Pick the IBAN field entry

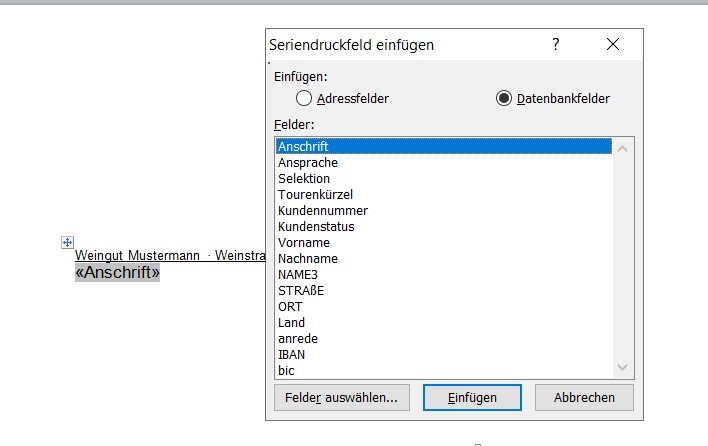click(x=292, y=354)
